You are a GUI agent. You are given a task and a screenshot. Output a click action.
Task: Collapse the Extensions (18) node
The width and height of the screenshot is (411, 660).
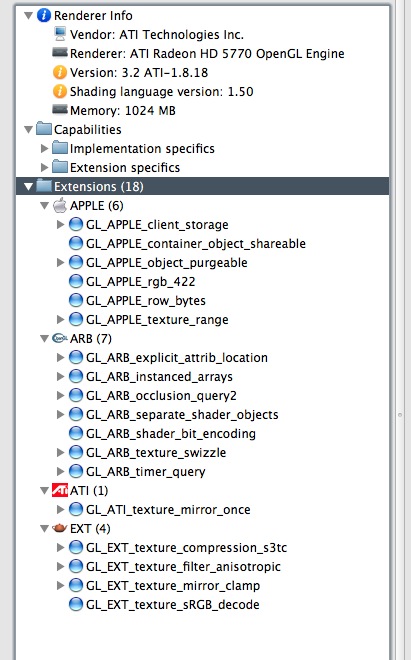(x=29, y=186)
